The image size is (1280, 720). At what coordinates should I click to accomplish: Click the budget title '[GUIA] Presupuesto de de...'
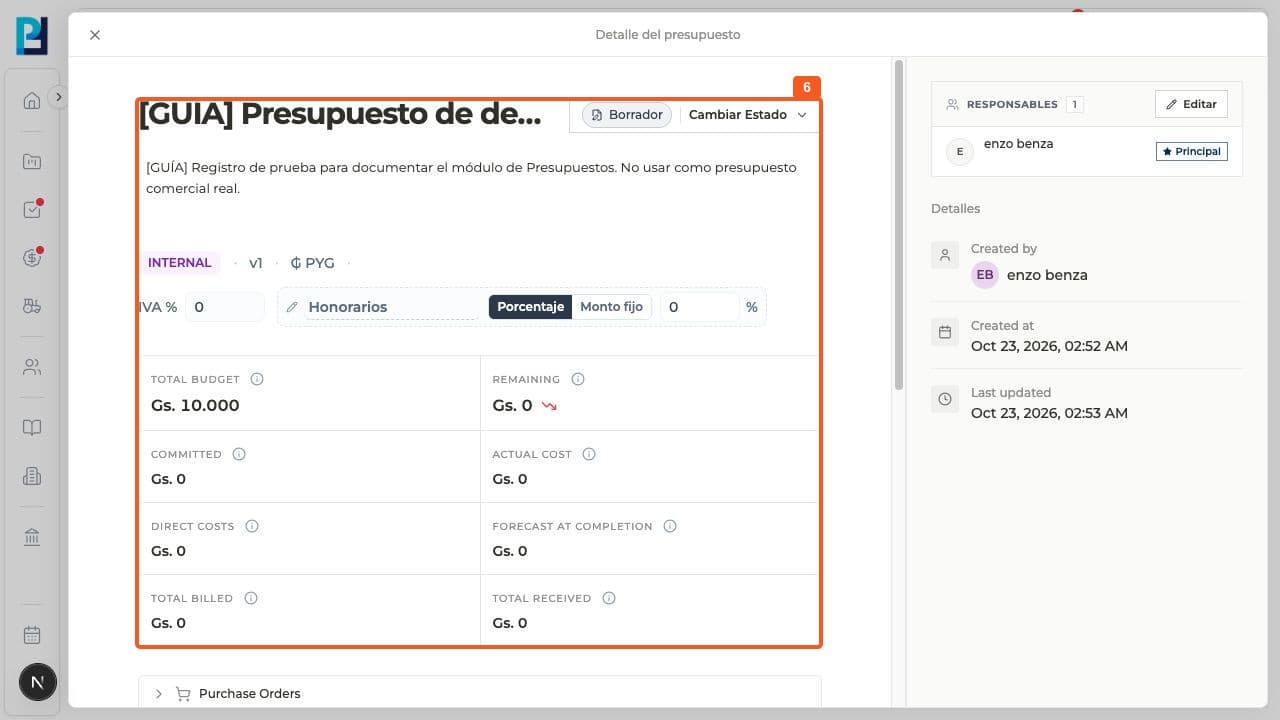[x=340, y=115]
